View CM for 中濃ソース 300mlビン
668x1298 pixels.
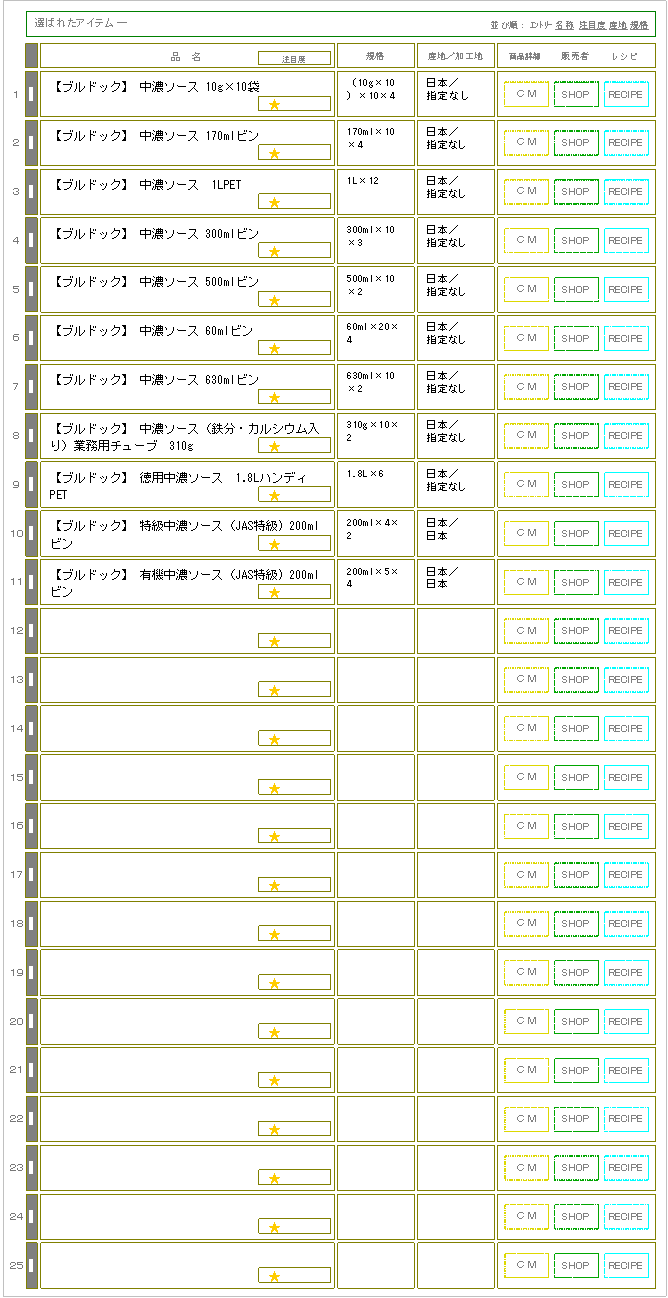point(526,241)
